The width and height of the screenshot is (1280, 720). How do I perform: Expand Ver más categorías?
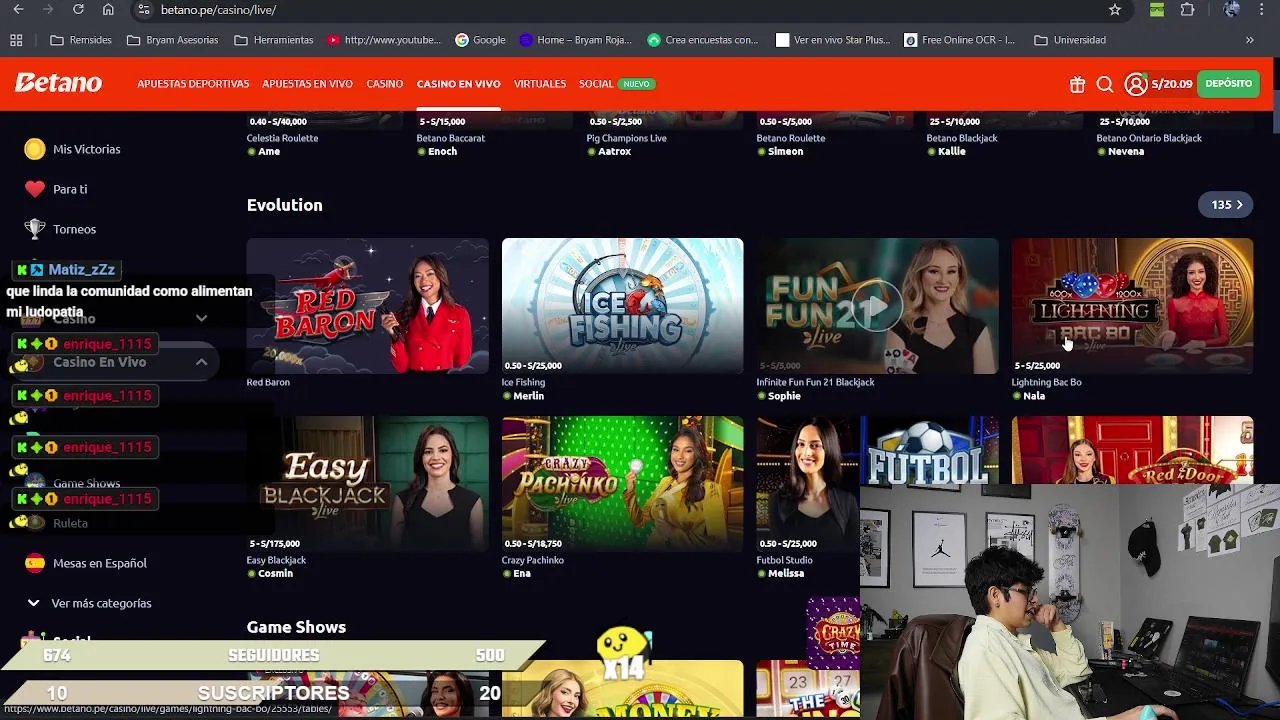89,603
